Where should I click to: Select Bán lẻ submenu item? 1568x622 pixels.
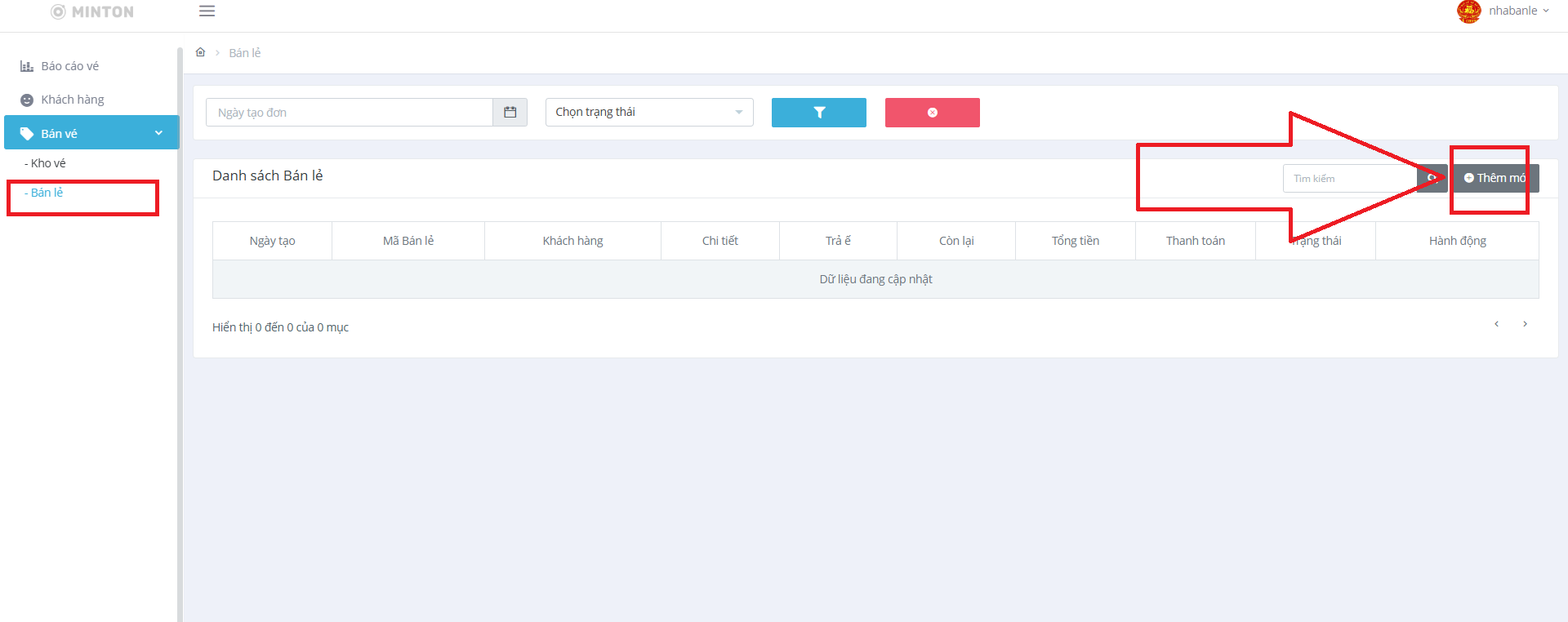pos(47,193)
